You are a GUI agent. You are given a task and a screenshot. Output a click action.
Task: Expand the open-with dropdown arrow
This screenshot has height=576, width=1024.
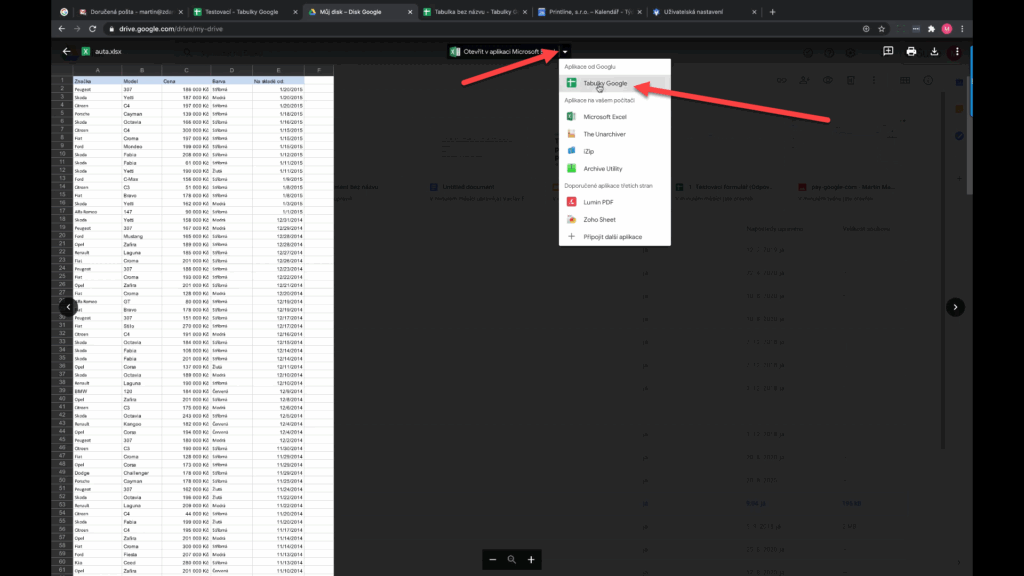(565, 51)
